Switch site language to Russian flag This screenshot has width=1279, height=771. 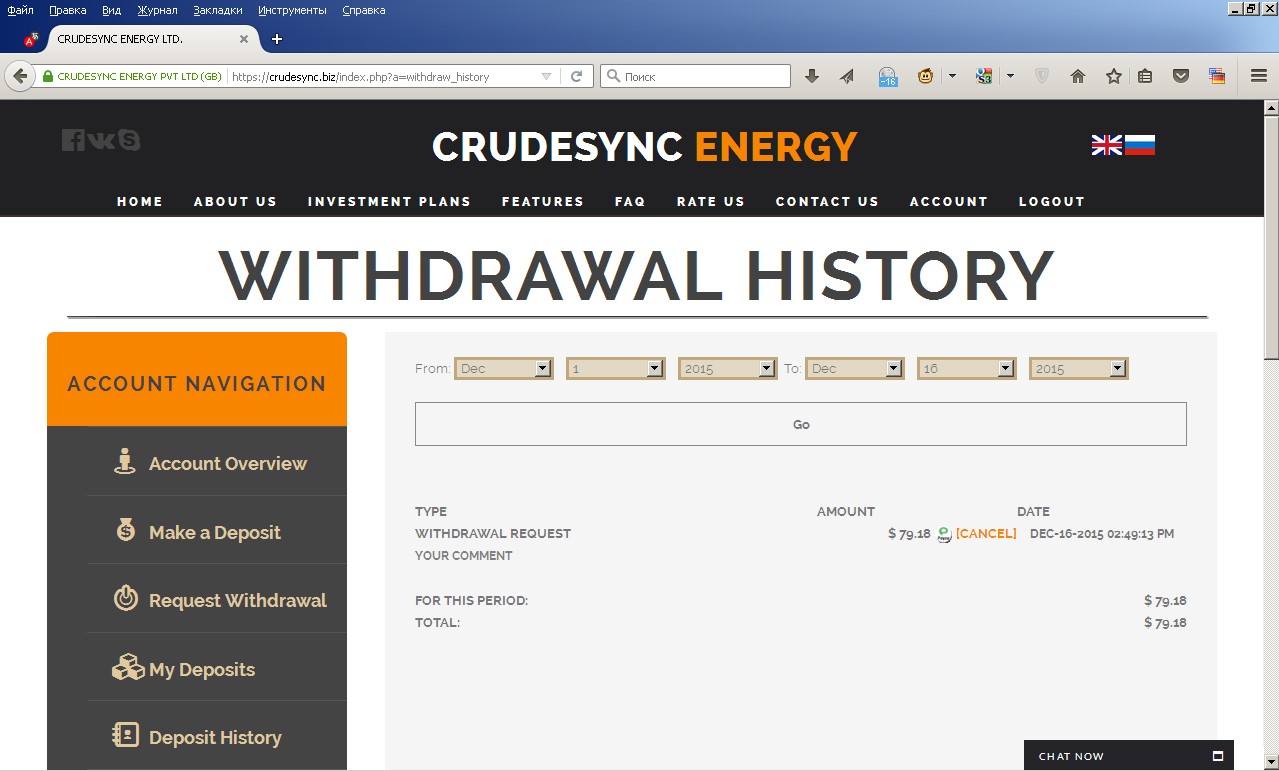1140,145
